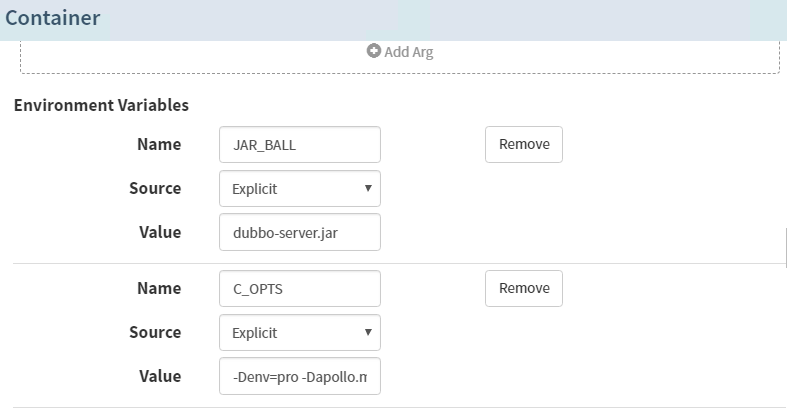The width and height of the screenshot is (787, 414).
Task: Click the Environment Variables section heading
Action: 101,104
